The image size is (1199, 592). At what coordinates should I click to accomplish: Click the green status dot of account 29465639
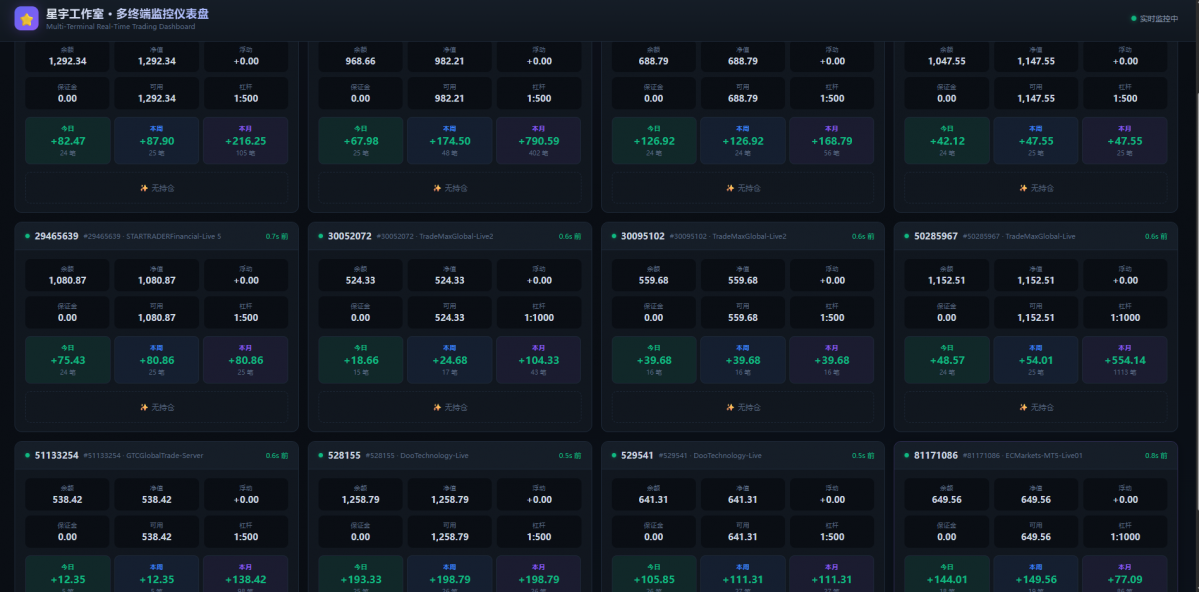[x=28, y=236]
